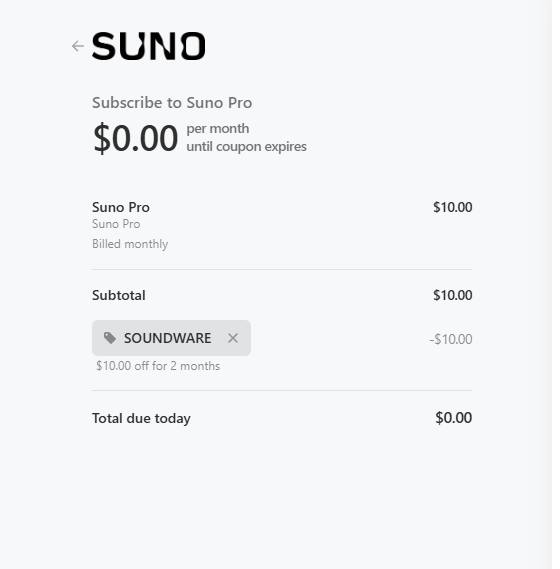Click the $10.00 Suno Pro item price
This screenshot has width=560, height=569.
453,207
